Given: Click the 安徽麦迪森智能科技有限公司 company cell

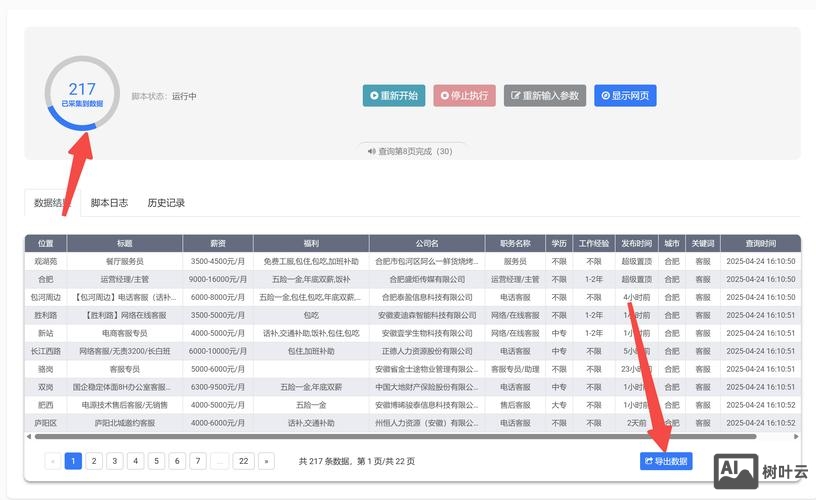Looking at the screenshot, I should tap(427, 315).
